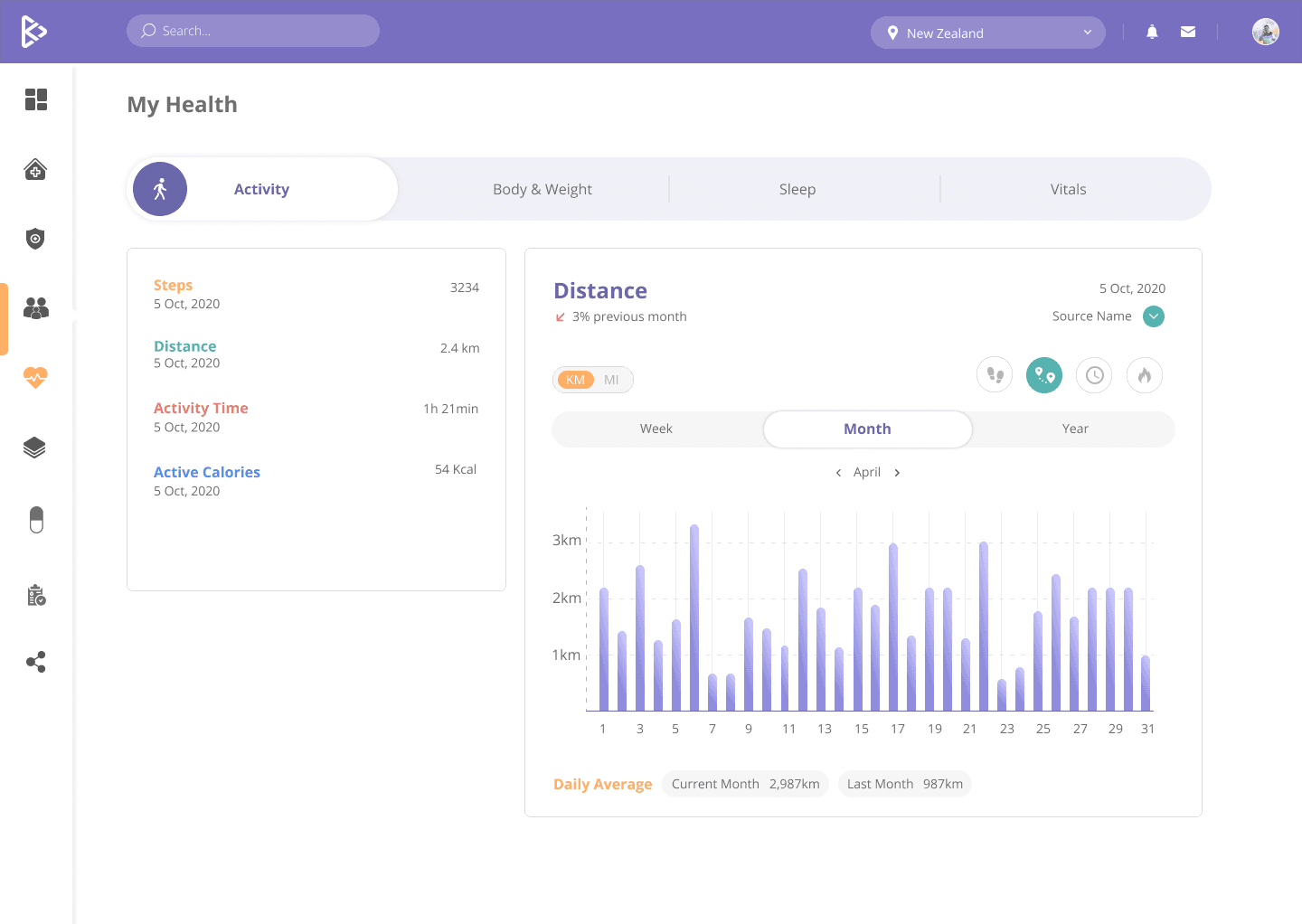The image size is (1302, 924).
Task: Open the mail envelope icon
Action: tap(1188, 33)
